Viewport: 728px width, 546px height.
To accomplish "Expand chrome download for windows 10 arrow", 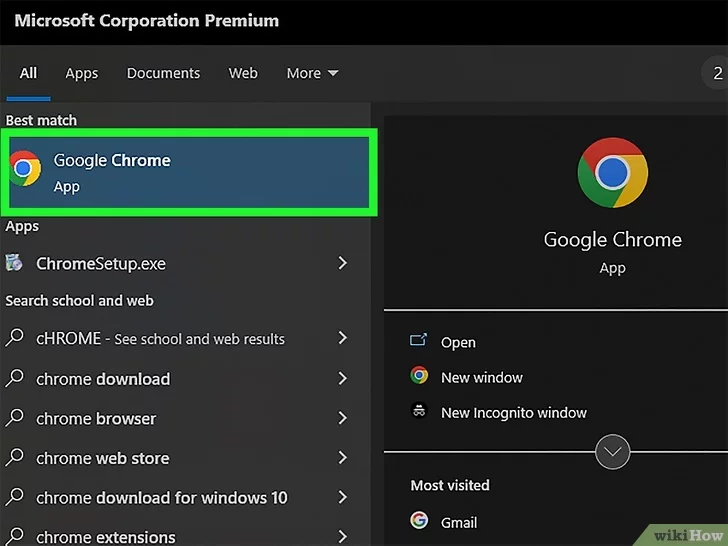I will (x=343, y=497).
